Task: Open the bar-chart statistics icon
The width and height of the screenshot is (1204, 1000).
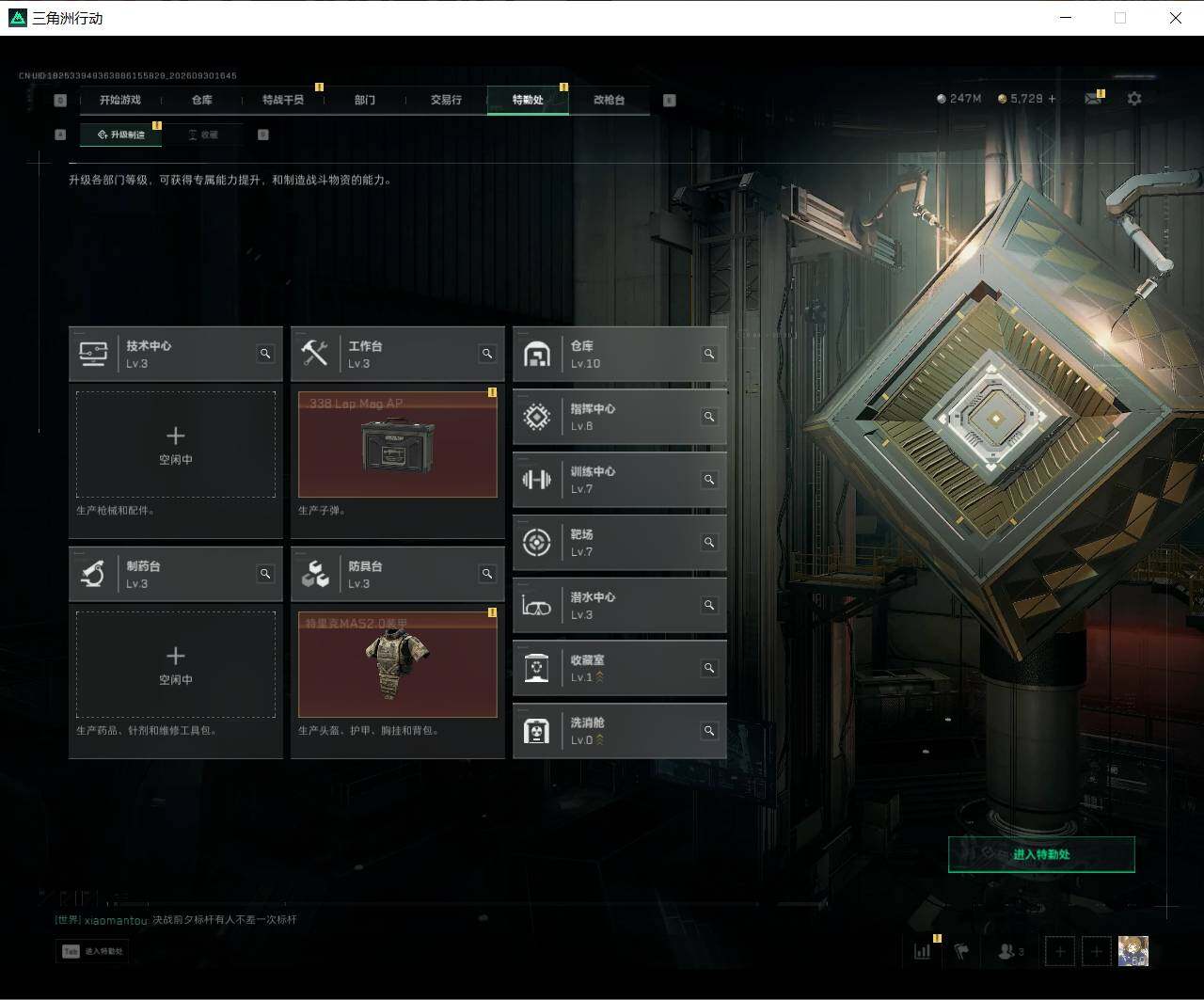Action: [x=923, y=951]
